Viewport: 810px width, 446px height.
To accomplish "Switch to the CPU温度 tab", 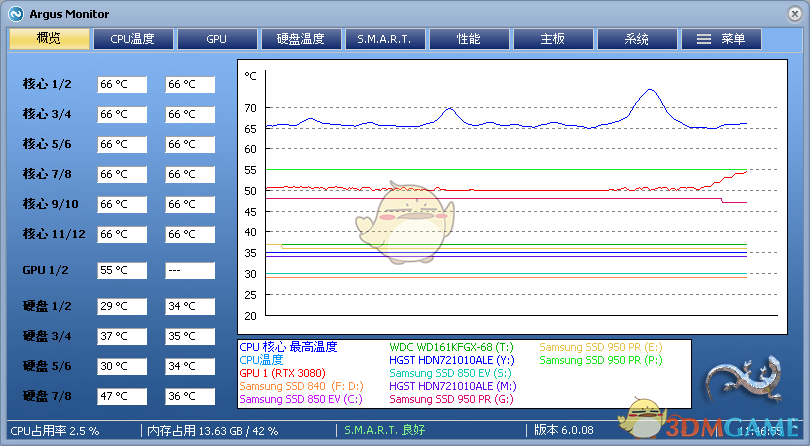I will click(x=133, y=39).
